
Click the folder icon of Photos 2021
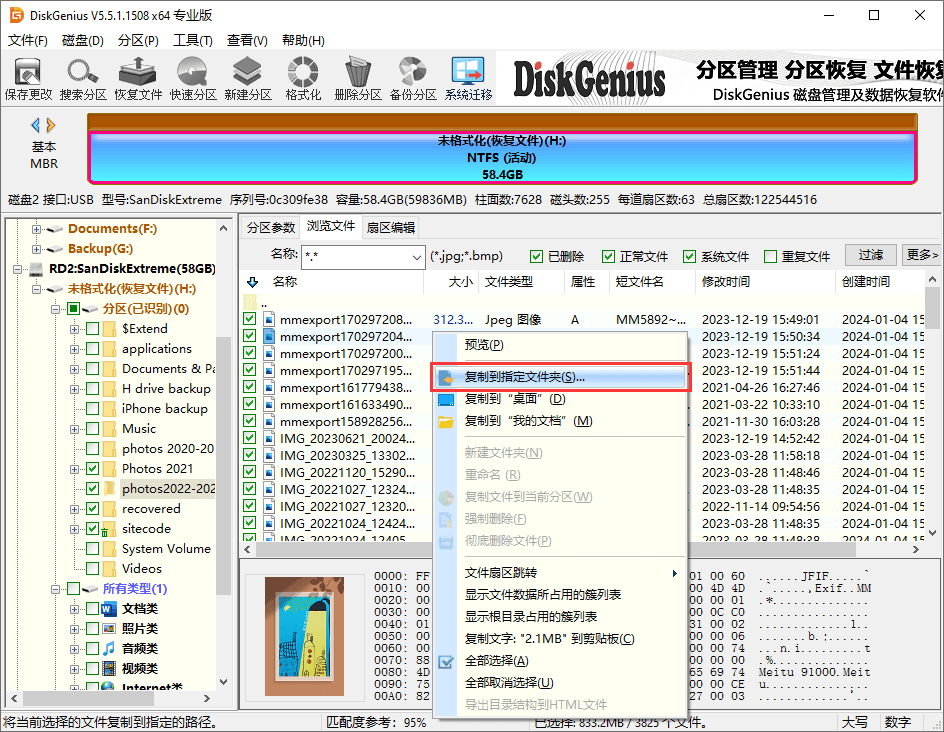pos(109,468)
